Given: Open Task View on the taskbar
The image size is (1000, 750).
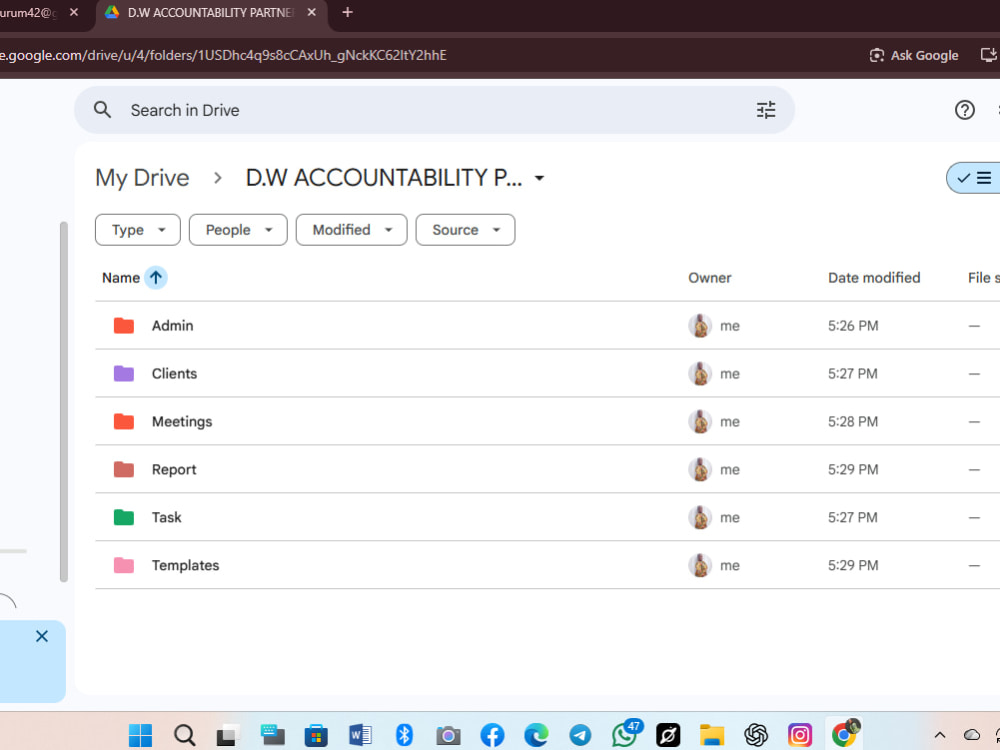Looking at the screenshot, I should pyautogui.click(x=228, y=735).
